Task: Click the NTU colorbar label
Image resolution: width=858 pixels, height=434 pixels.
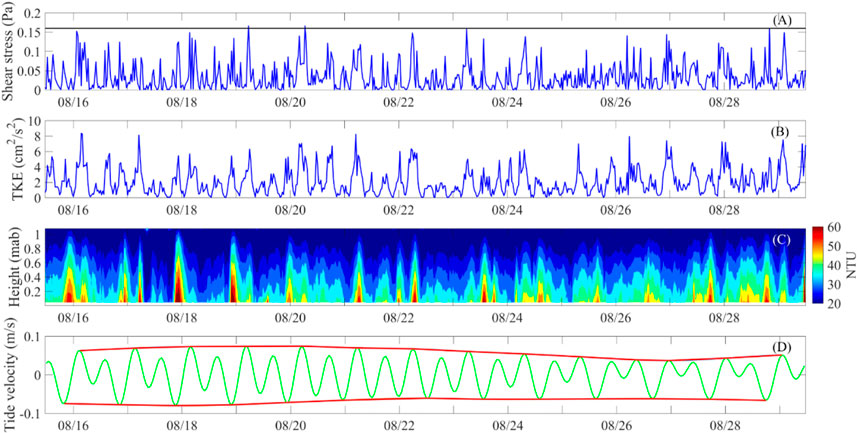Action: coord(850,264)
